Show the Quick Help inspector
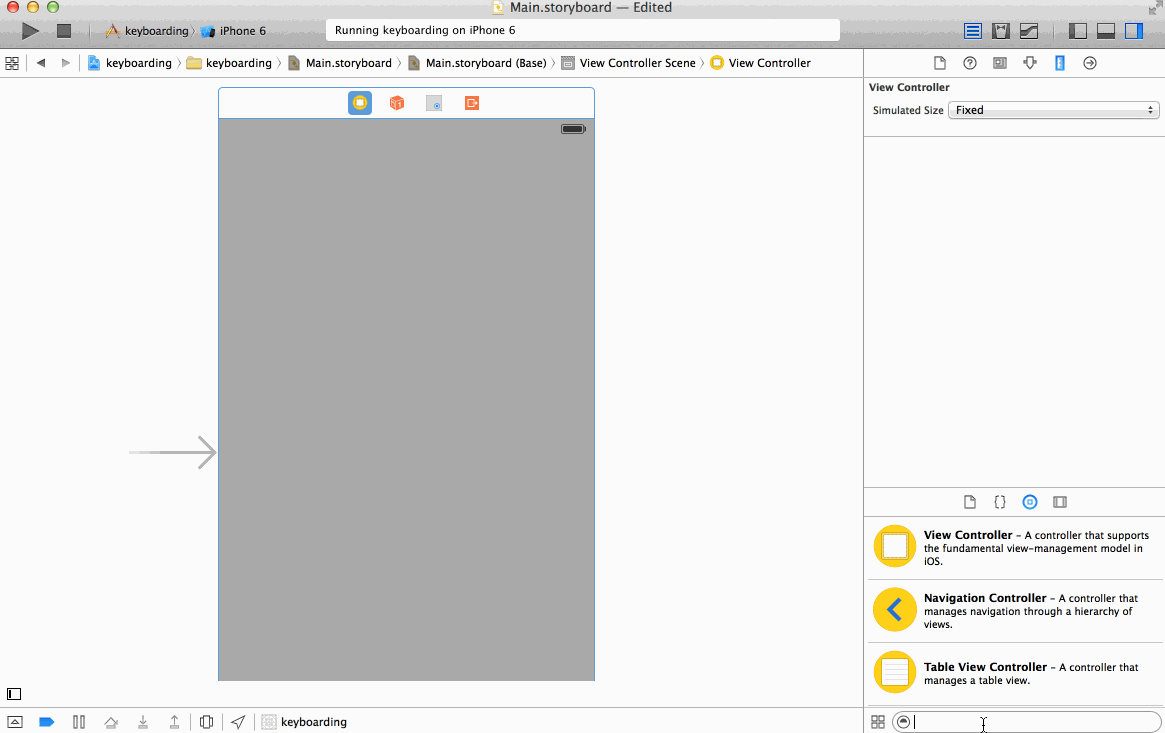 pyautogui.click(x=970, y=63)
